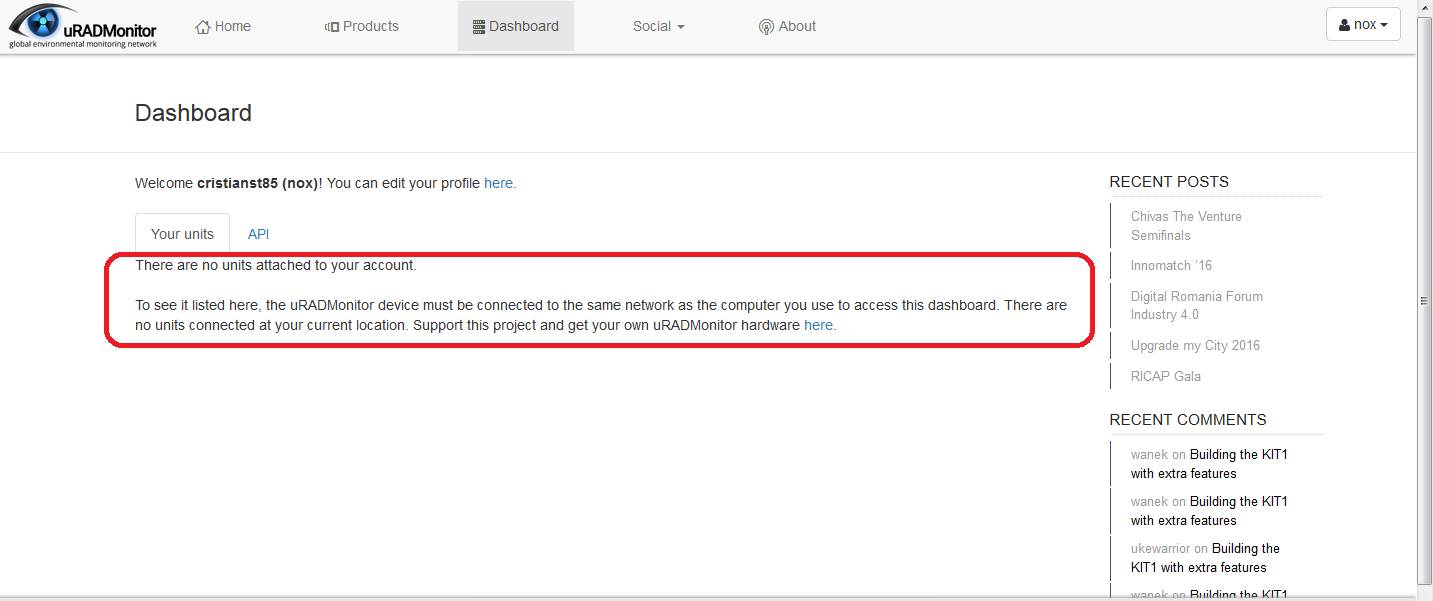This screenshot has height=601, width=1433.
Task: Open the About page
Action: tap(787, 26)
